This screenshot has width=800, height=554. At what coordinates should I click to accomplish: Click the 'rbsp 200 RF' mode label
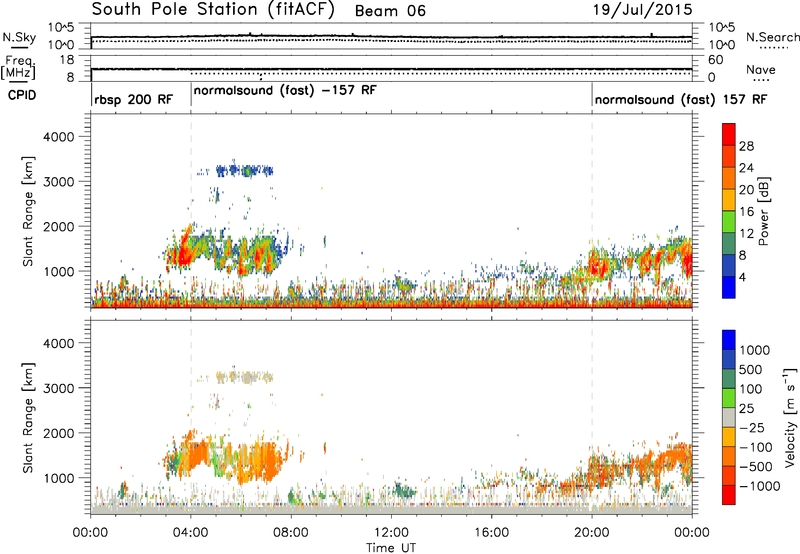134,99
